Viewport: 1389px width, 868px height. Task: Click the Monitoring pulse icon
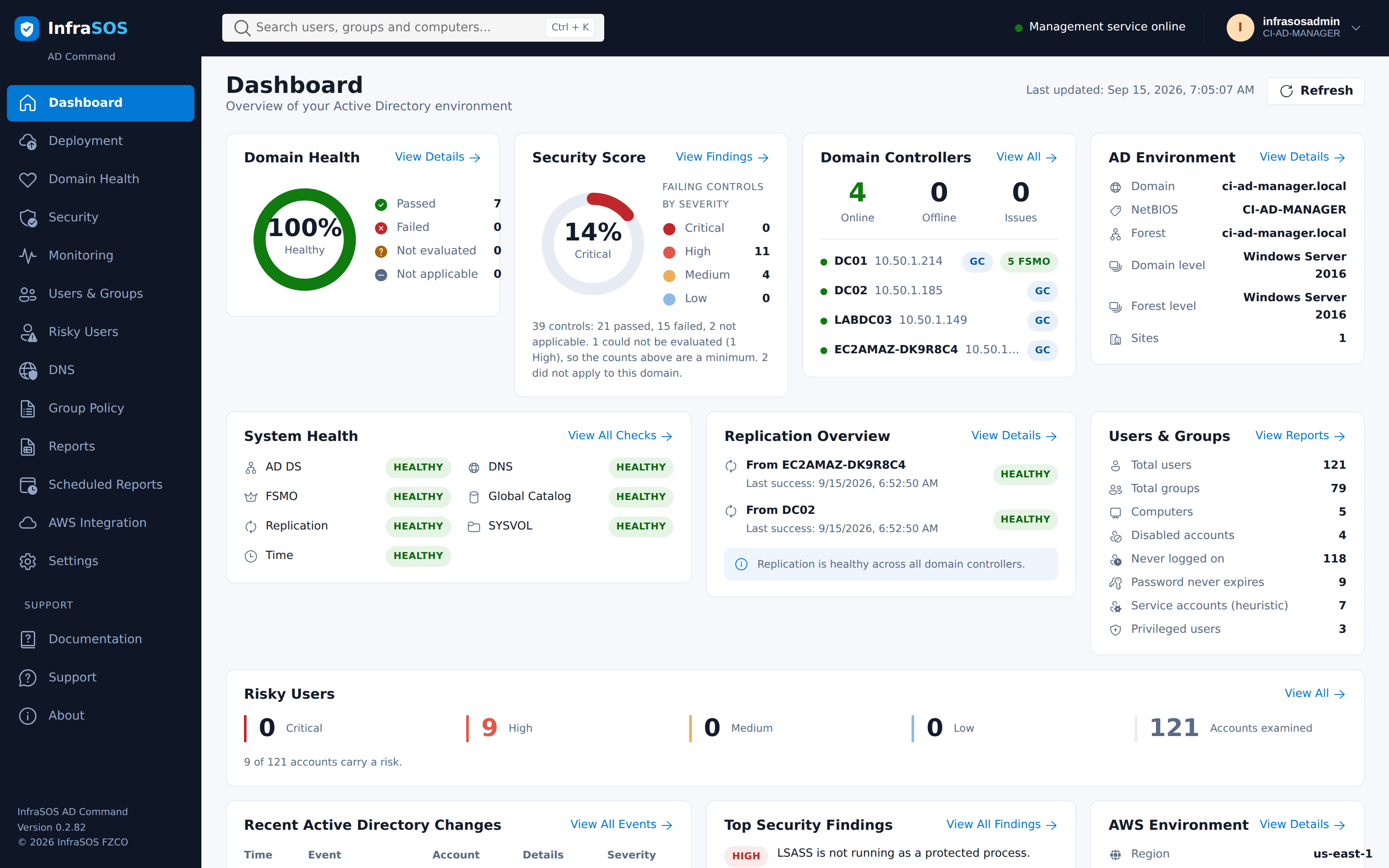tap(27, 256)
